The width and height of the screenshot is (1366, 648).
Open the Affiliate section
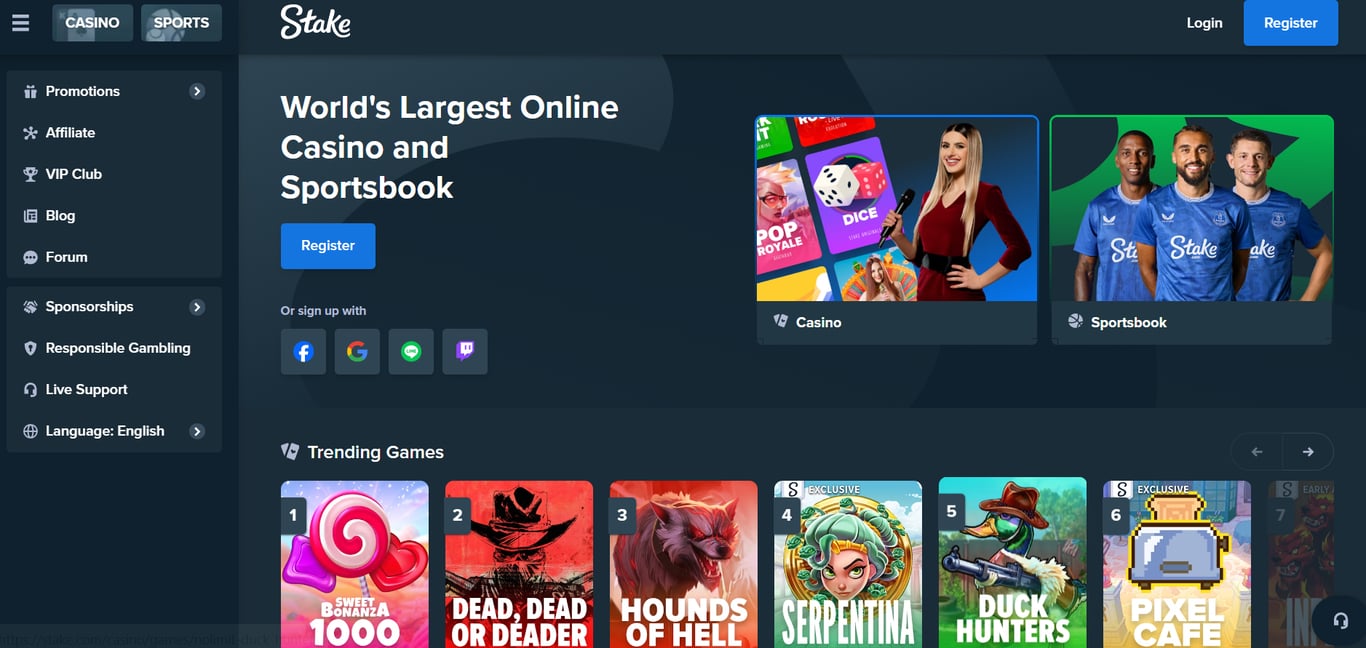pyautogui.click(x=75, y=132)
